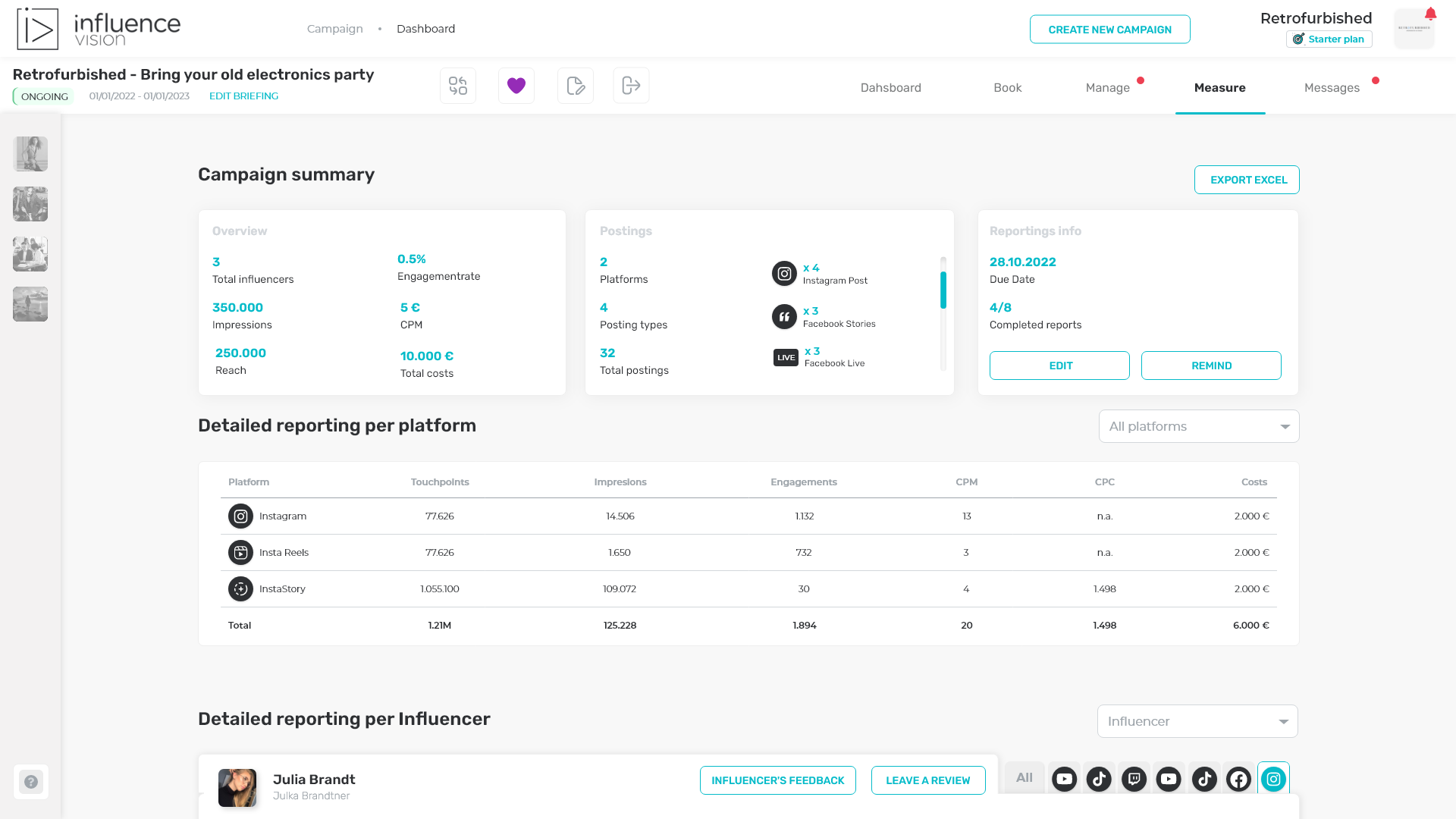Click the Retrofurbished account avatar icon
1456x819 pixels.
coord(1414,29)
